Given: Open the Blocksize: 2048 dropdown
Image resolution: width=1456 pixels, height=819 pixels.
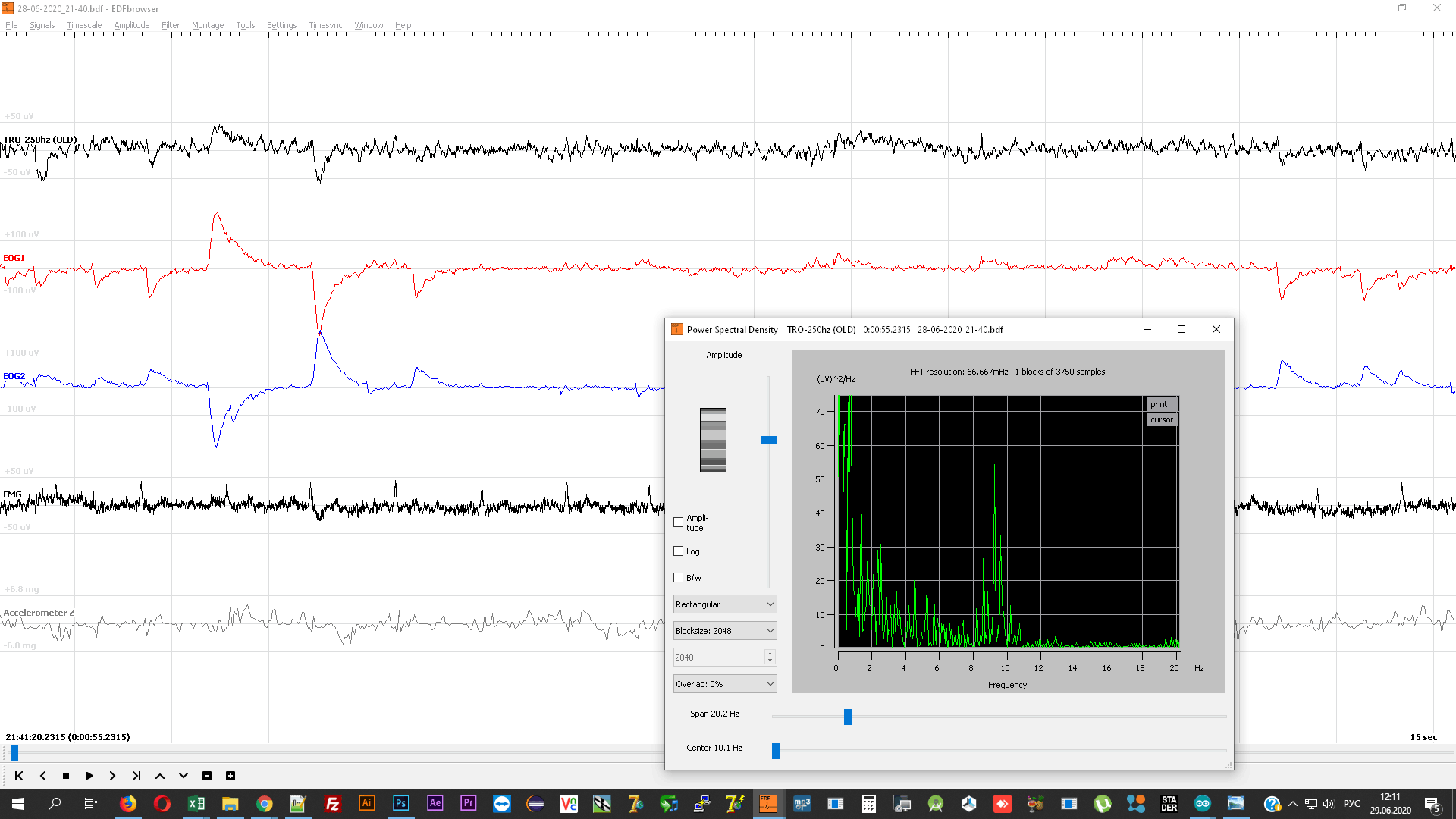Looking at the screenshot, I should [725, 631].
